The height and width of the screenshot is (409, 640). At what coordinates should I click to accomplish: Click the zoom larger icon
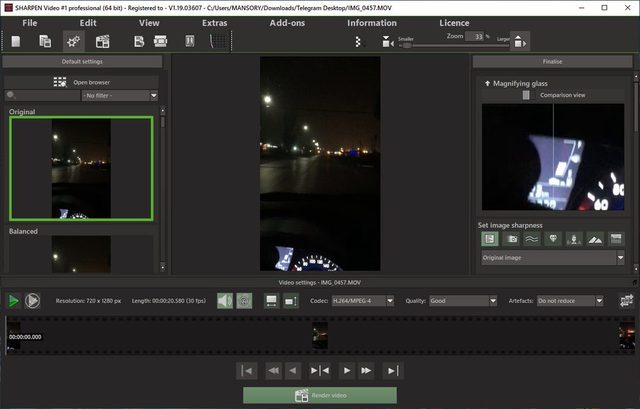tap(520, 41)
